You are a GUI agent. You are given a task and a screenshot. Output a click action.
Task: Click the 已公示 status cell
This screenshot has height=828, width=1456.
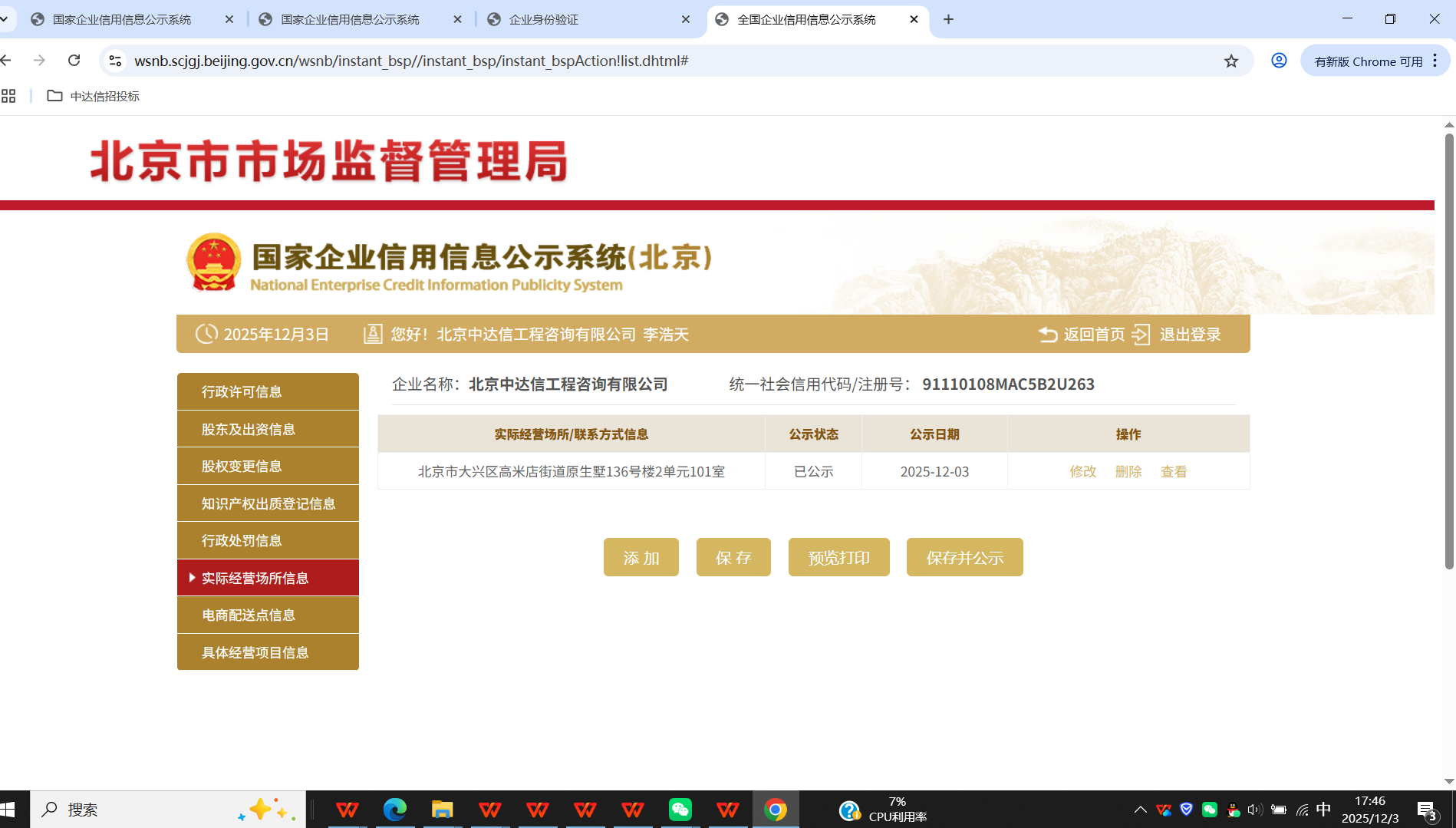tap(814, 471)
